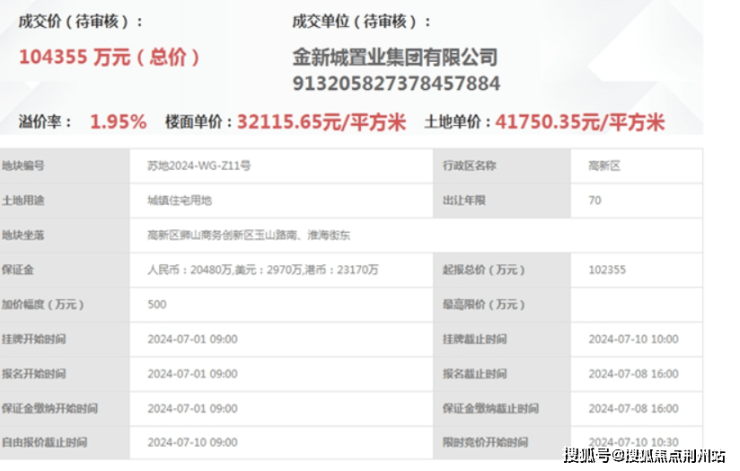The width and height of the screenshot is (740, 471).
Task: Click the starting total price 102355
Action: click(x=607, y=270)
